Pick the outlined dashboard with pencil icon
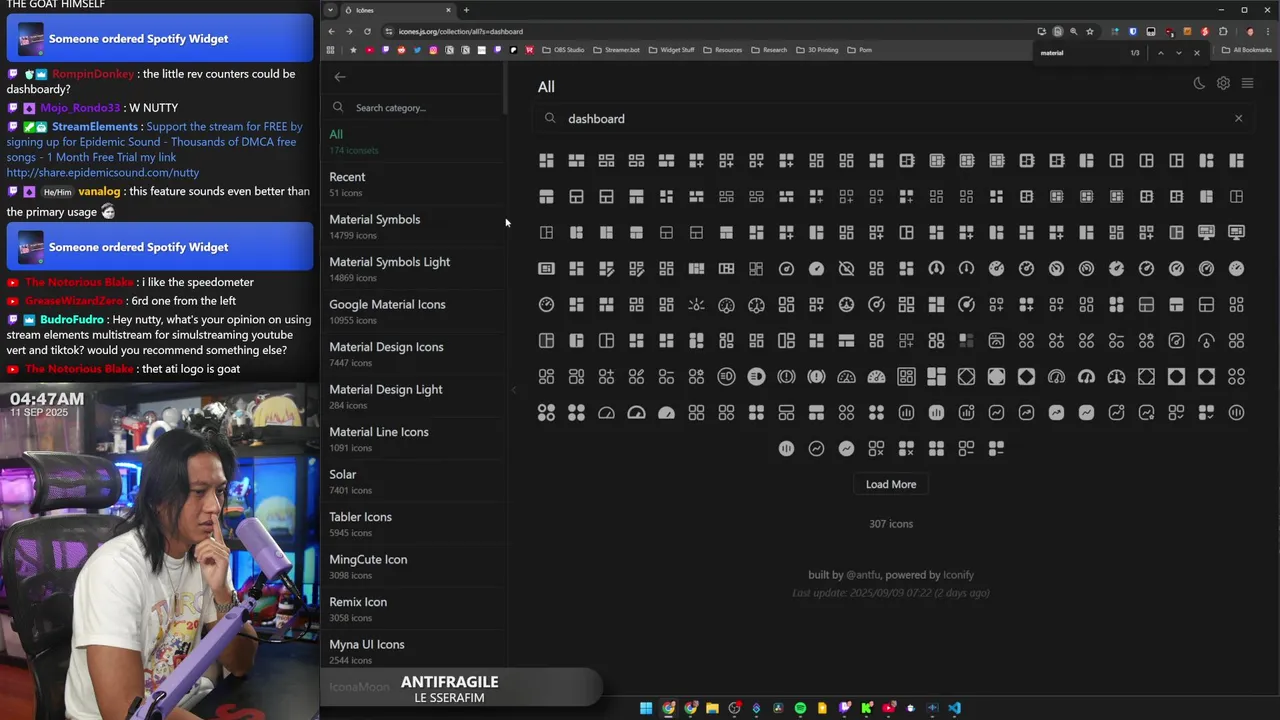Screen dimensions: 1280x720 click(x=636, y=268)
